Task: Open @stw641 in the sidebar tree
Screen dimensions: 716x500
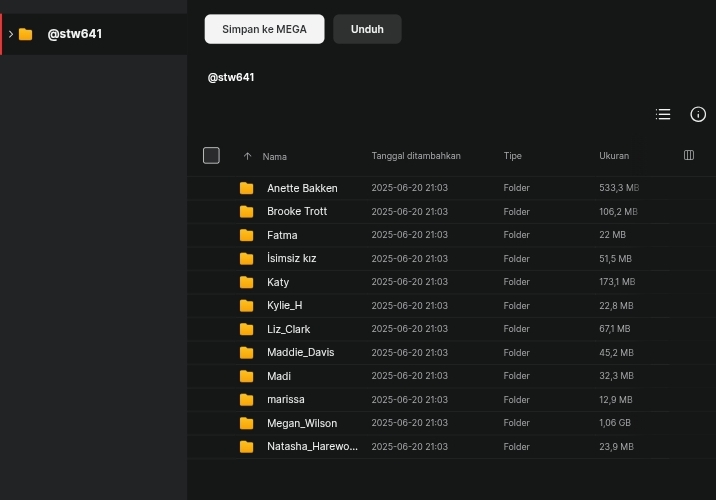Action: [74, 34]
